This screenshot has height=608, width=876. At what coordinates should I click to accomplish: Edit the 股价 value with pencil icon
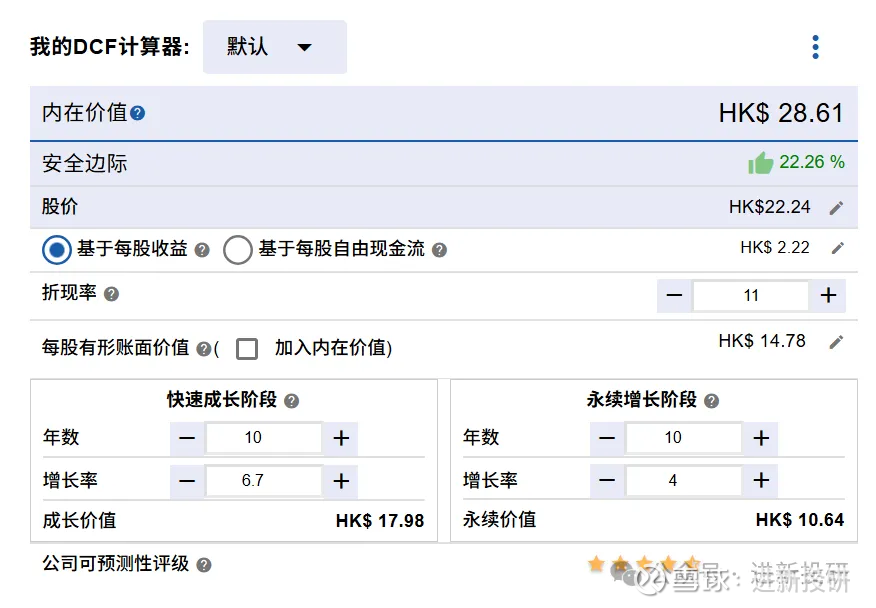tap(836, 208)
